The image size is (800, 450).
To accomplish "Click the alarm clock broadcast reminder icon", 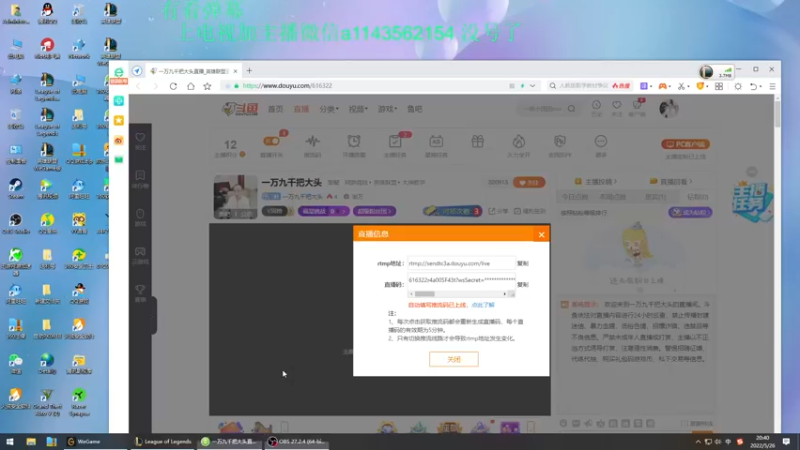I will pos(354,141).
